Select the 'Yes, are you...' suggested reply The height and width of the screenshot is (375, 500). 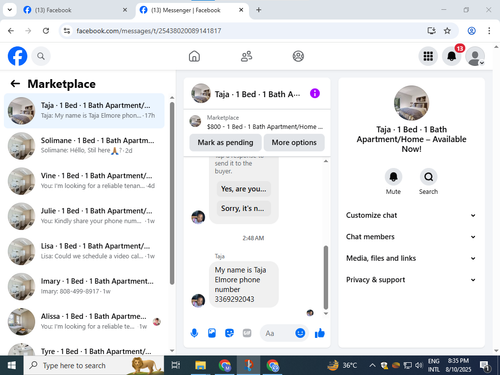[244, 189]
